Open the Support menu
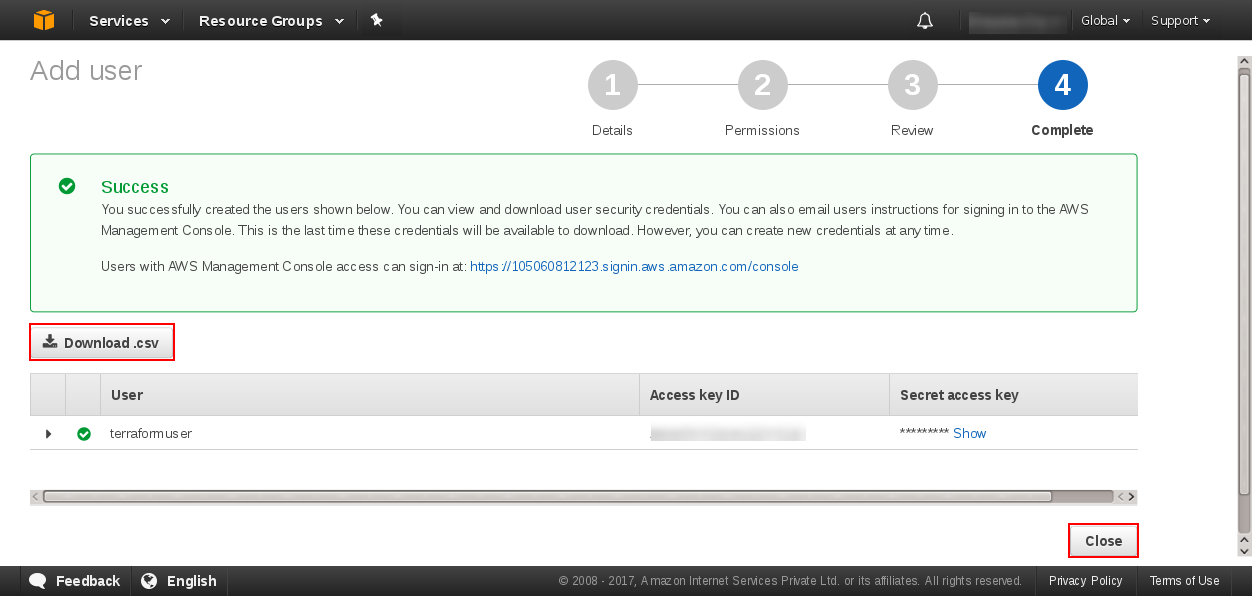The image size is (1252, 596). coord(1180,21)
